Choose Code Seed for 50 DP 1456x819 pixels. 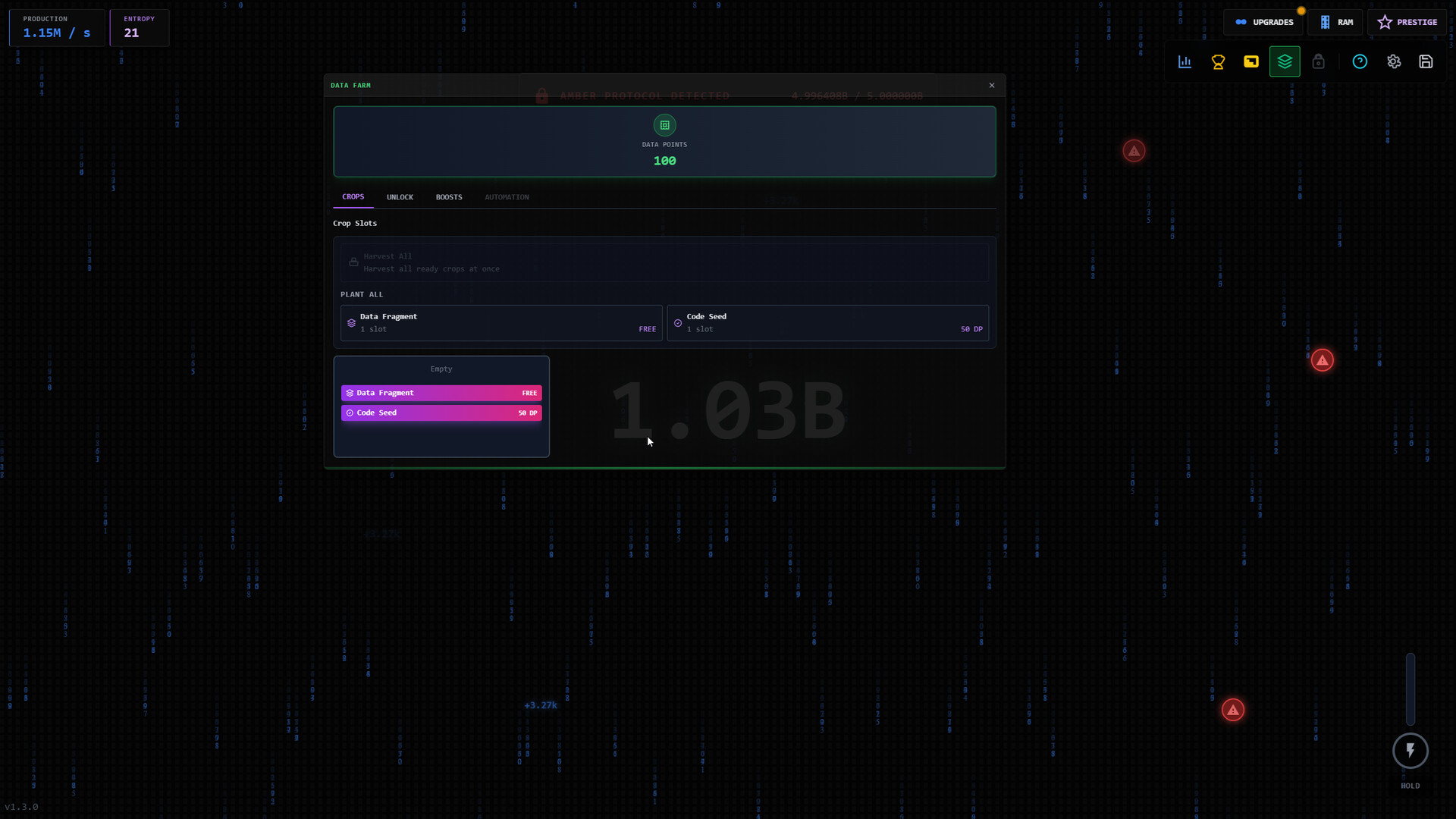point(441,413)
